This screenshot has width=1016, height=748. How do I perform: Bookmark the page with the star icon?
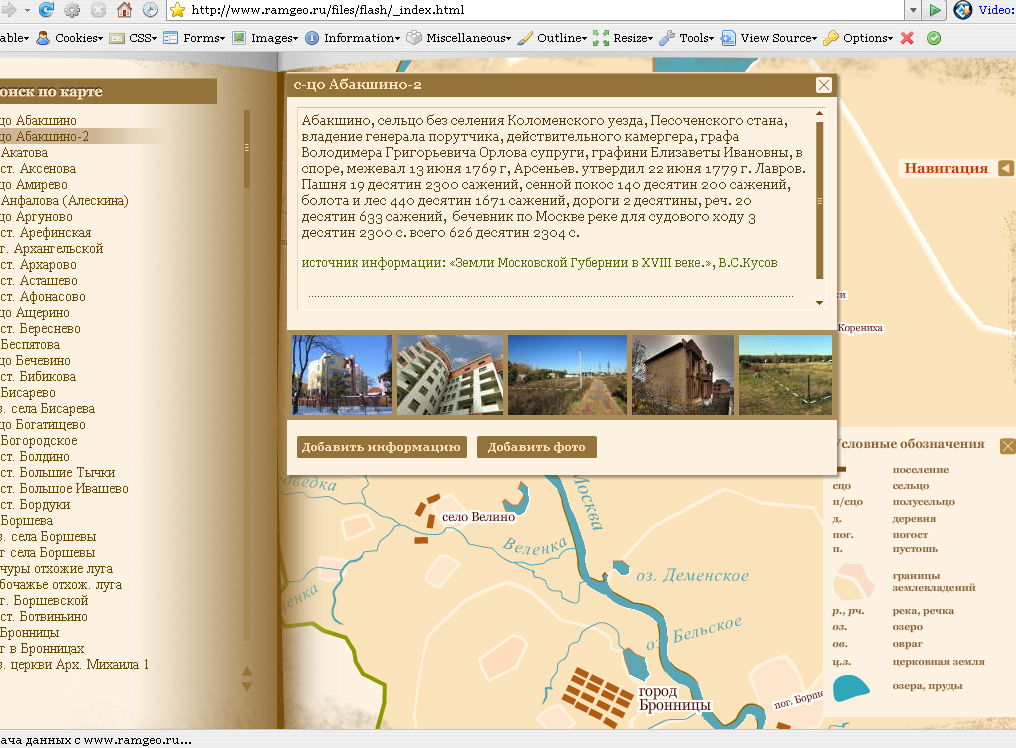pos(178,10)
